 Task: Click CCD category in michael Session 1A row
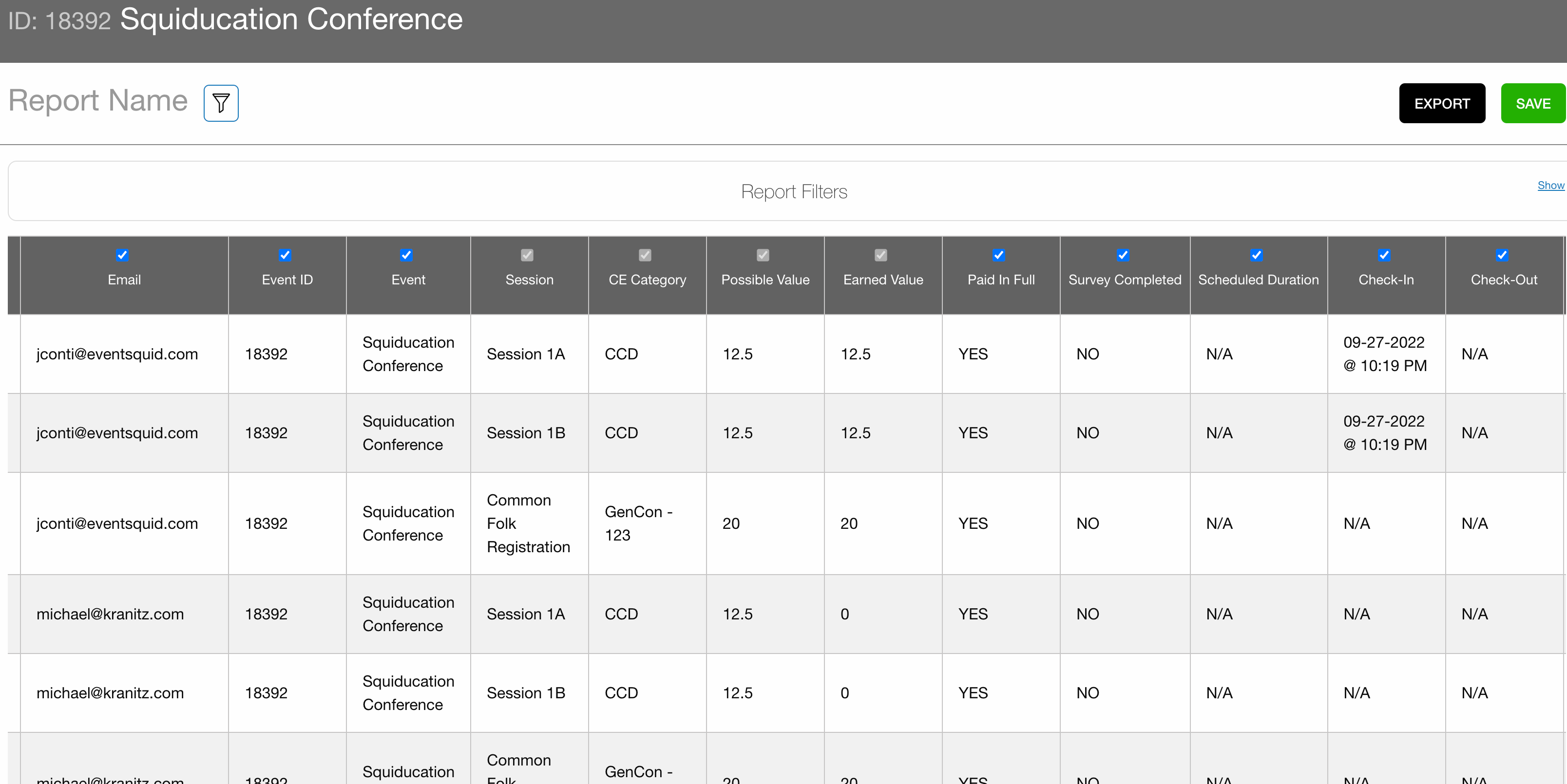pos(621,615)
